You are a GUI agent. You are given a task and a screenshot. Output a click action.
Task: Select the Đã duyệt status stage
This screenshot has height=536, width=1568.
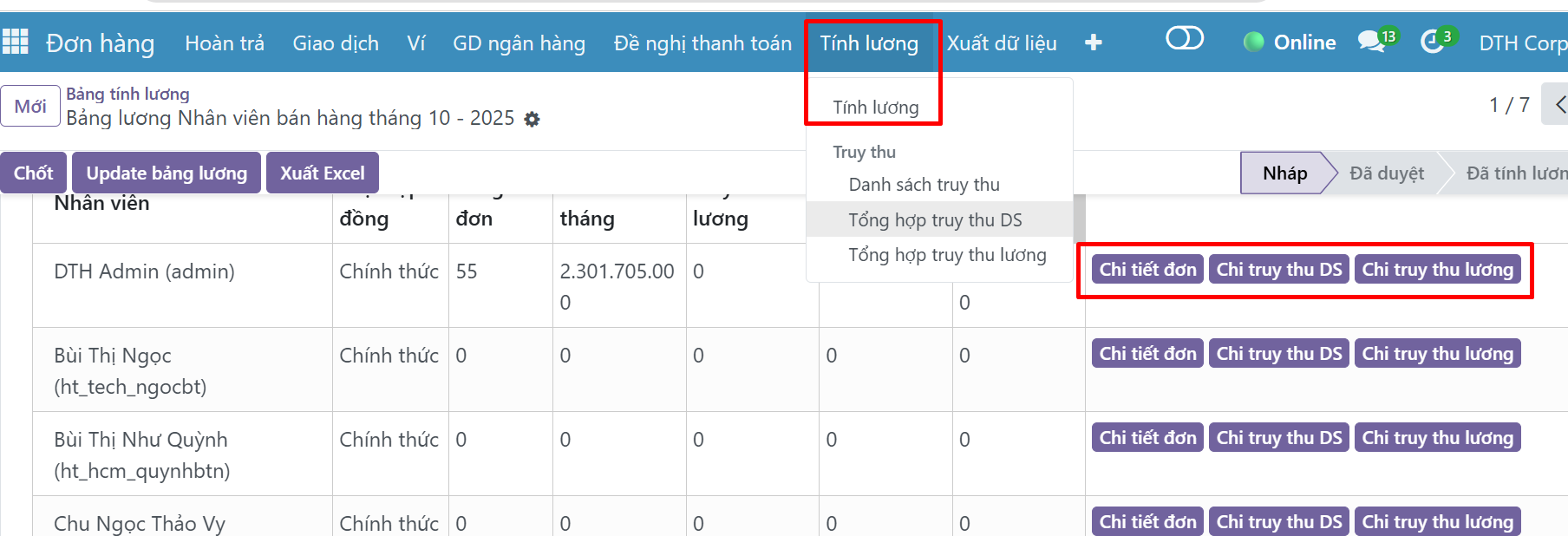pos(1386,173)
